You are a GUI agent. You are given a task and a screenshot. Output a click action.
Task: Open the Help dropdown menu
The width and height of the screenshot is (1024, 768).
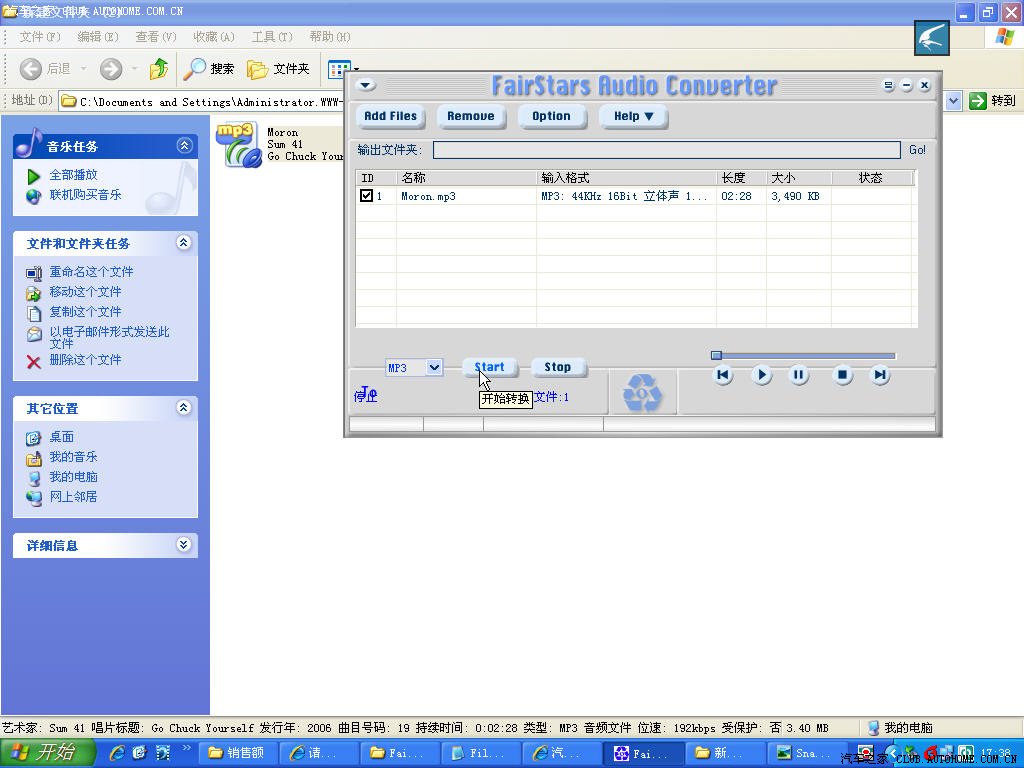(633, 116)
